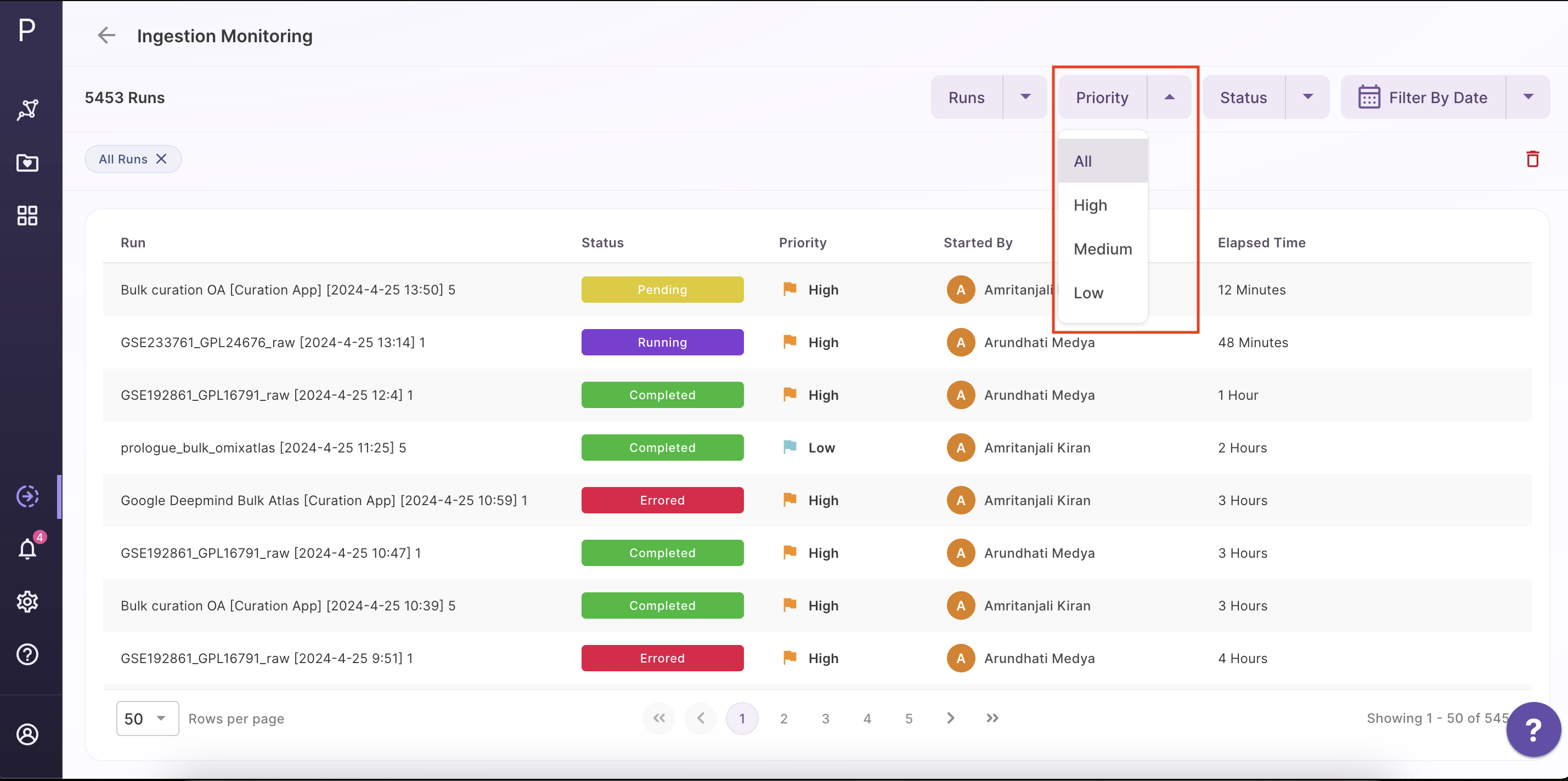Open the favorites folder icon in sidebar
Image resolution: width=1568 pixels, height=781 pixels.
coord(27,163)
